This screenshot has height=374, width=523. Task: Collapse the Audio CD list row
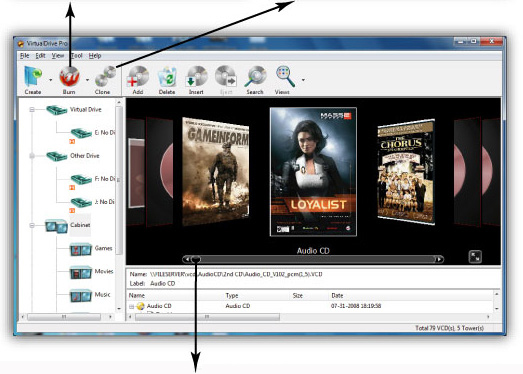point(131,306)
